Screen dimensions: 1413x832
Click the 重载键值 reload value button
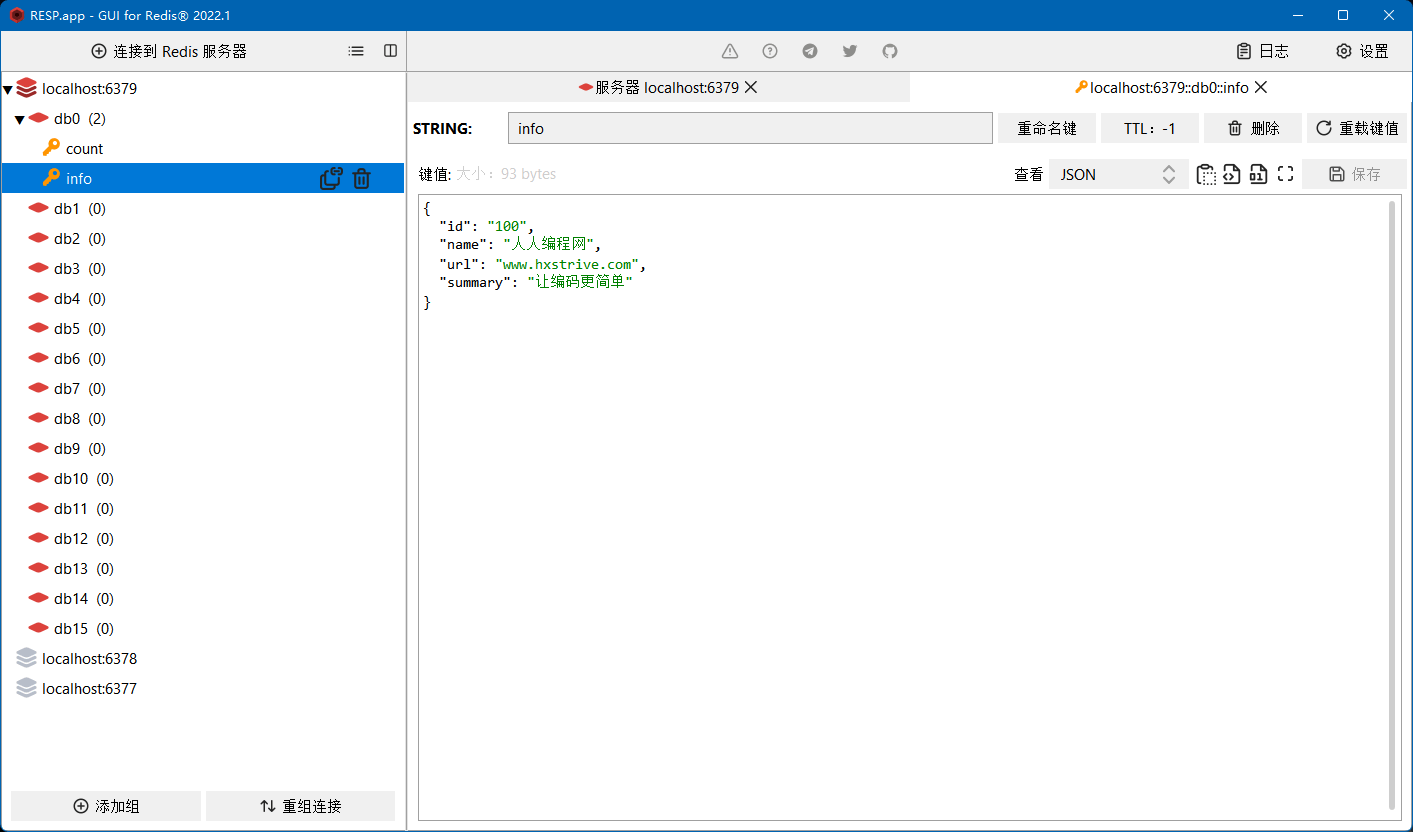[1357, 128]
